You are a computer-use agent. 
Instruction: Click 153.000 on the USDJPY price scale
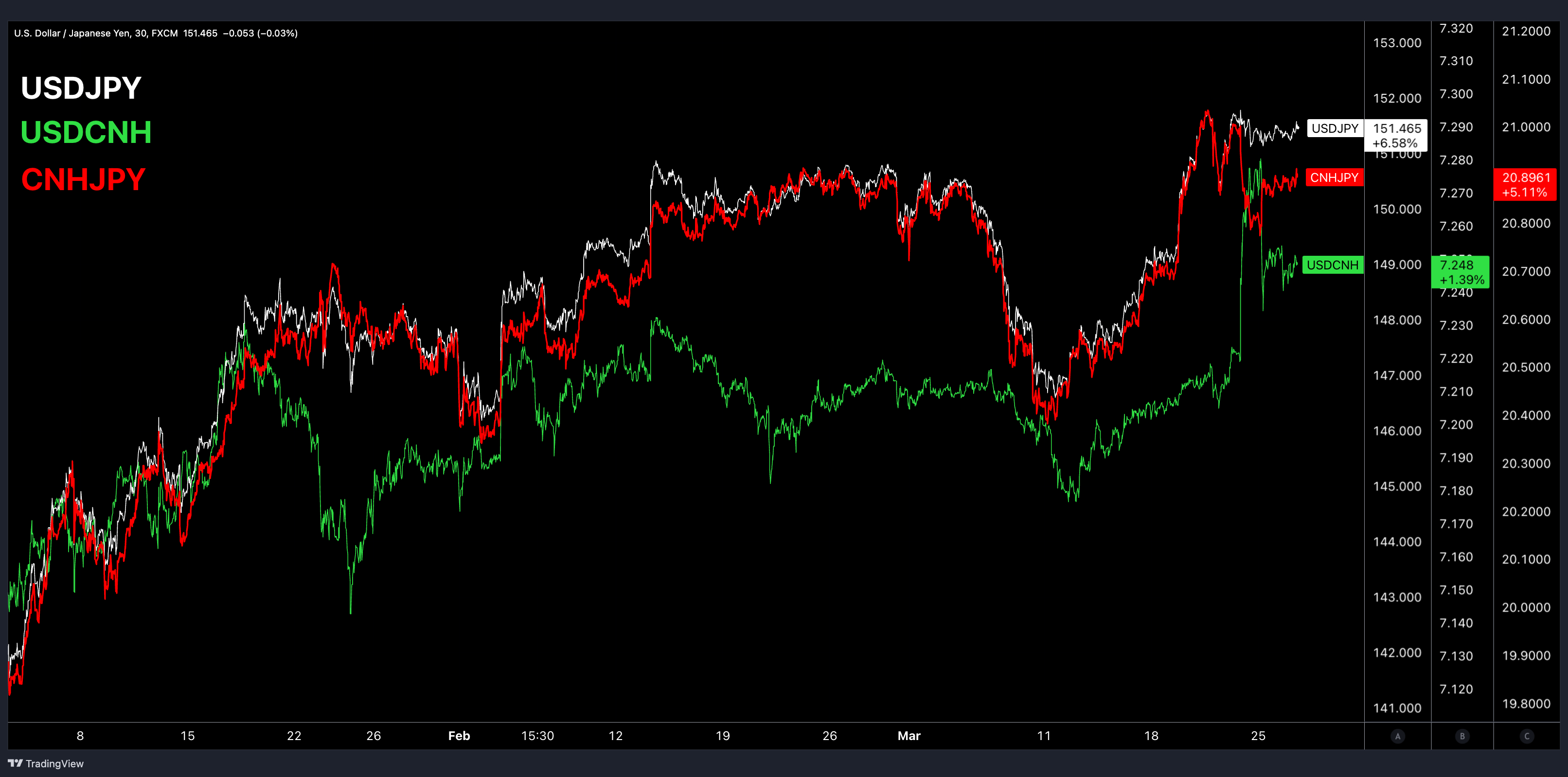(1397, 43)
